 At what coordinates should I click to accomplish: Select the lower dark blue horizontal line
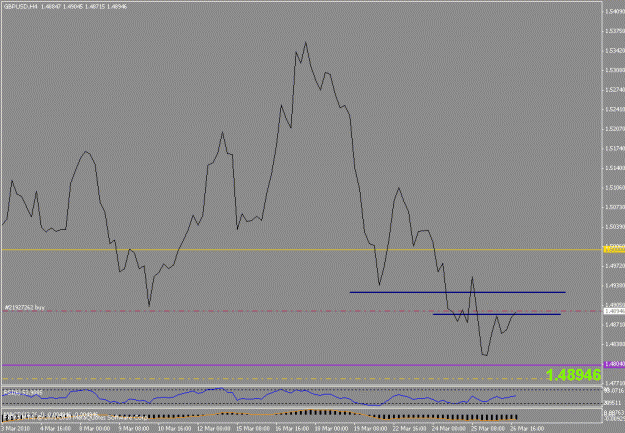tap(497, 314)
